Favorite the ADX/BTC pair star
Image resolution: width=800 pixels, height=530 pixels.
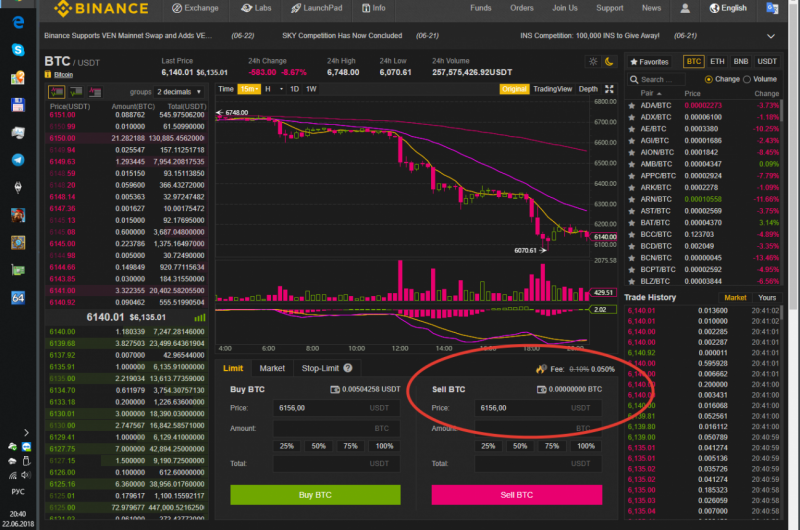(632, 117)
